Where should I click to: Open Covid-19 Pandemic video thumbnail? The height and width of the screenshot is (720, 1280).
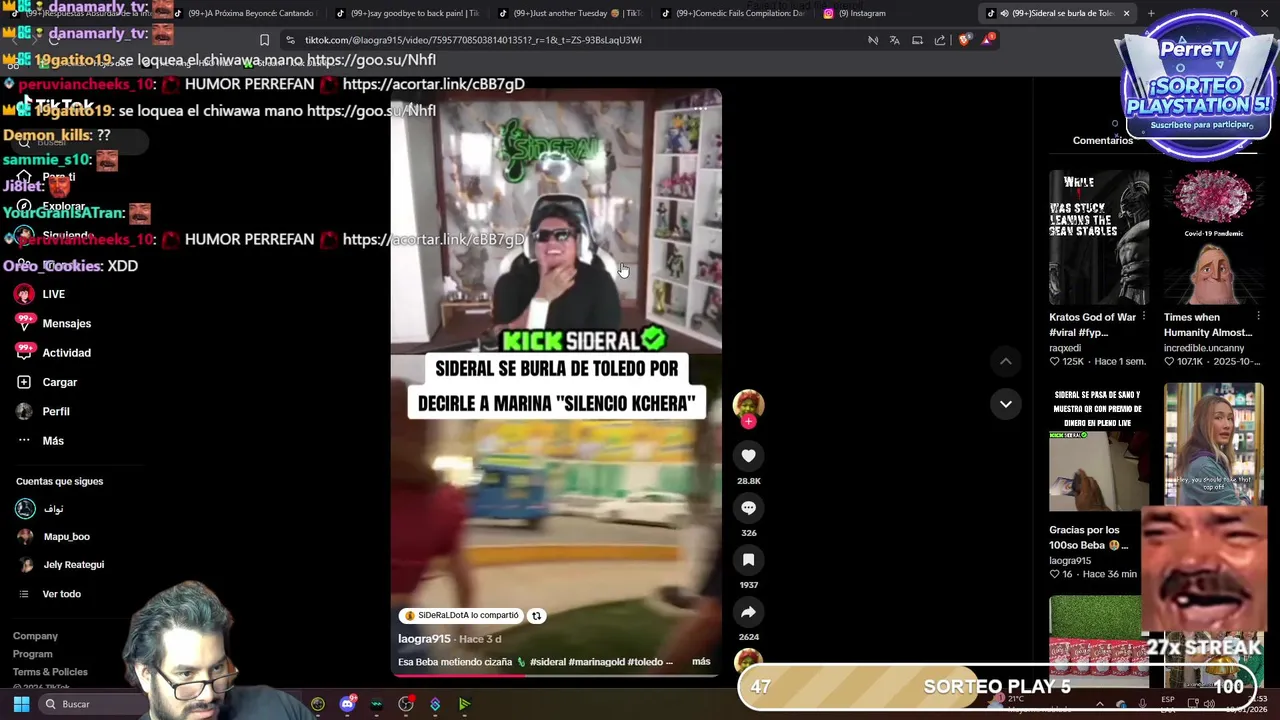point(1213,237)
